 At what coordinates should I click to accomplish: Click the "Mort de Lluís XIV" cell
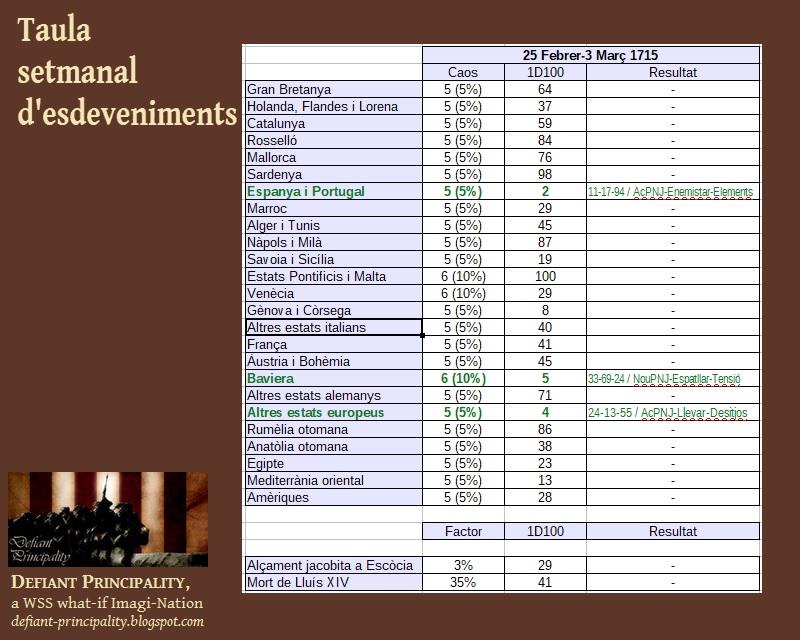coord(334,582)
